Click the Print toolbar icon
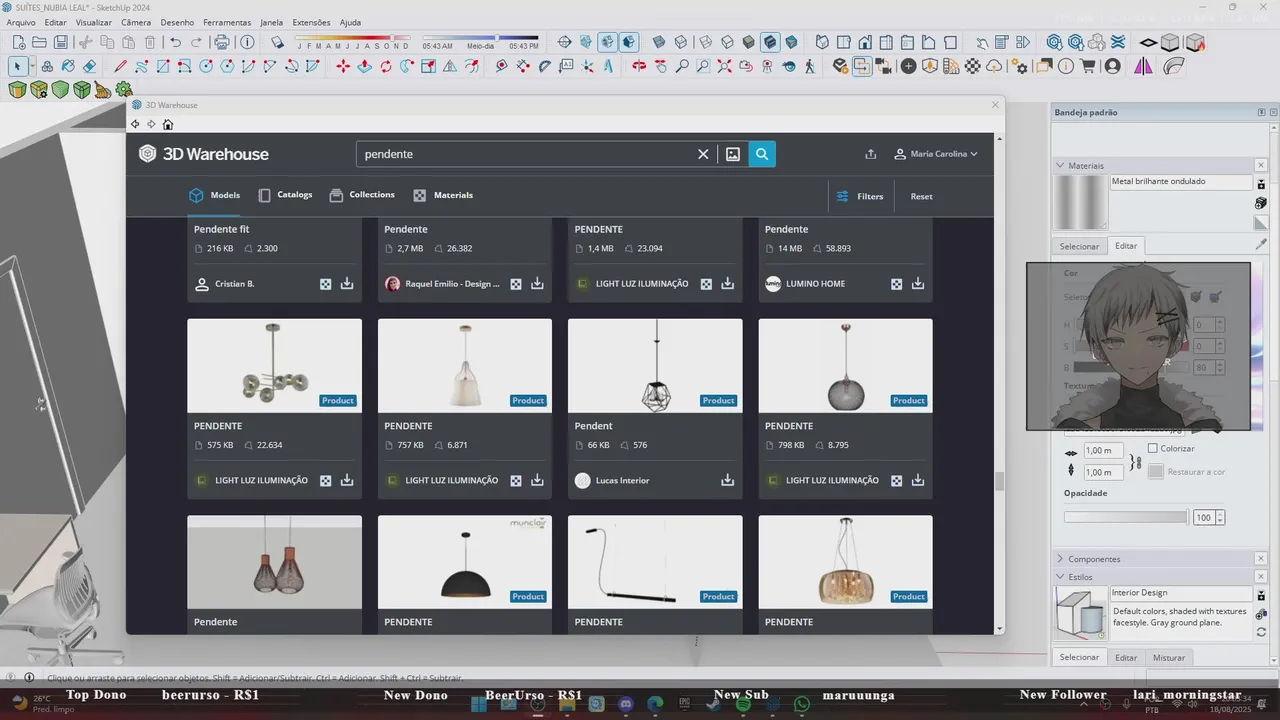 click(x=222, y=42)
